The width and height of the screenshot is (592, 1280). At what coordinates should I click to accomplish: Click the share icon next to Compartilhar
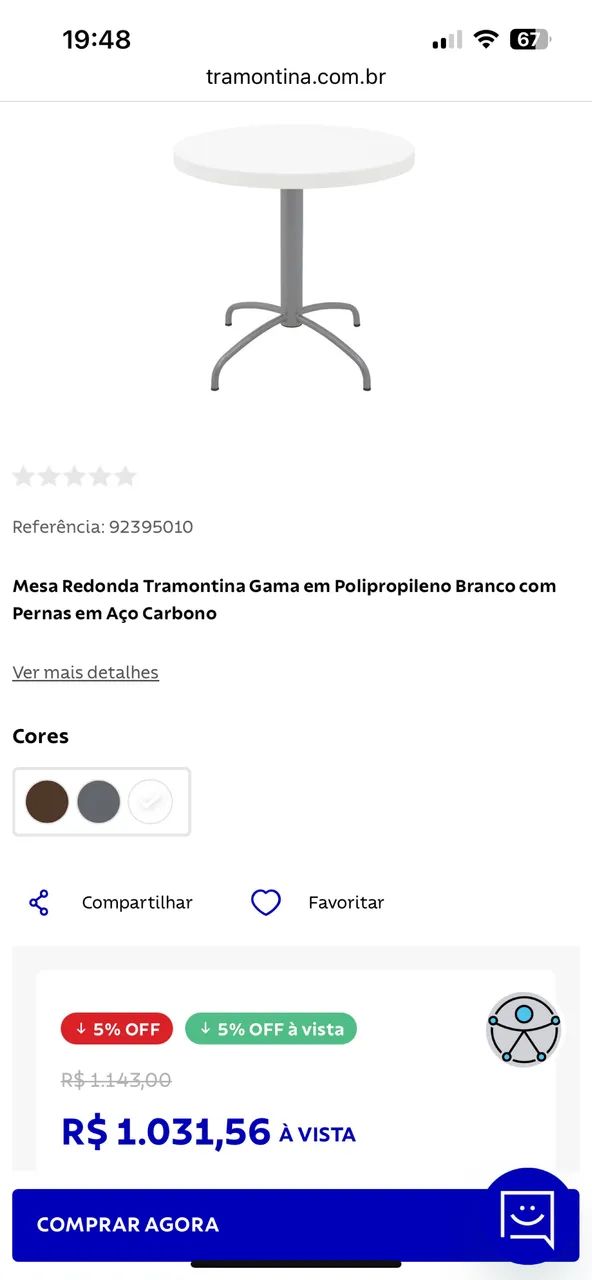39,902
